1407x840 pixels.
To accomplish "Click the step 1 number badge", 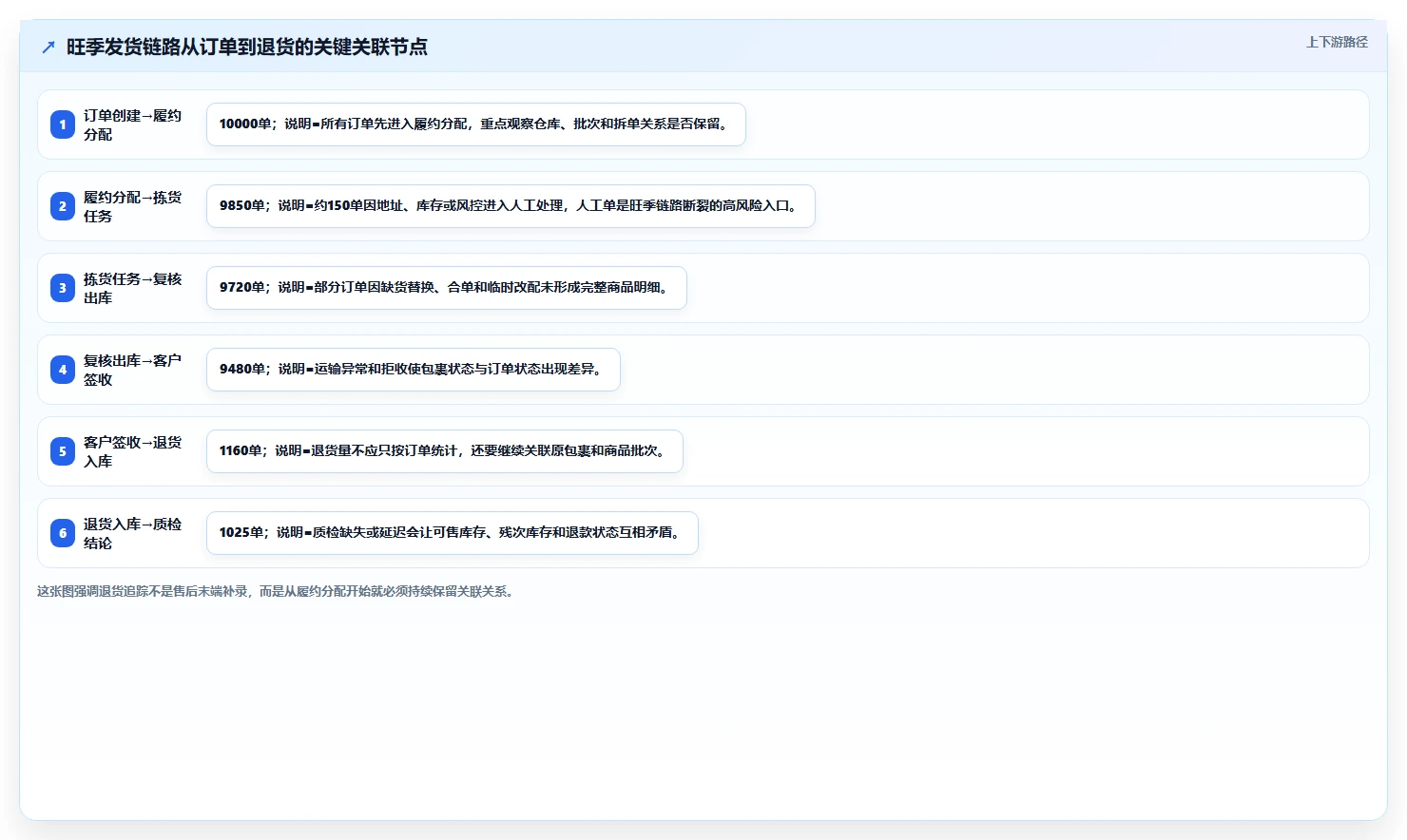I will point(63,124).
